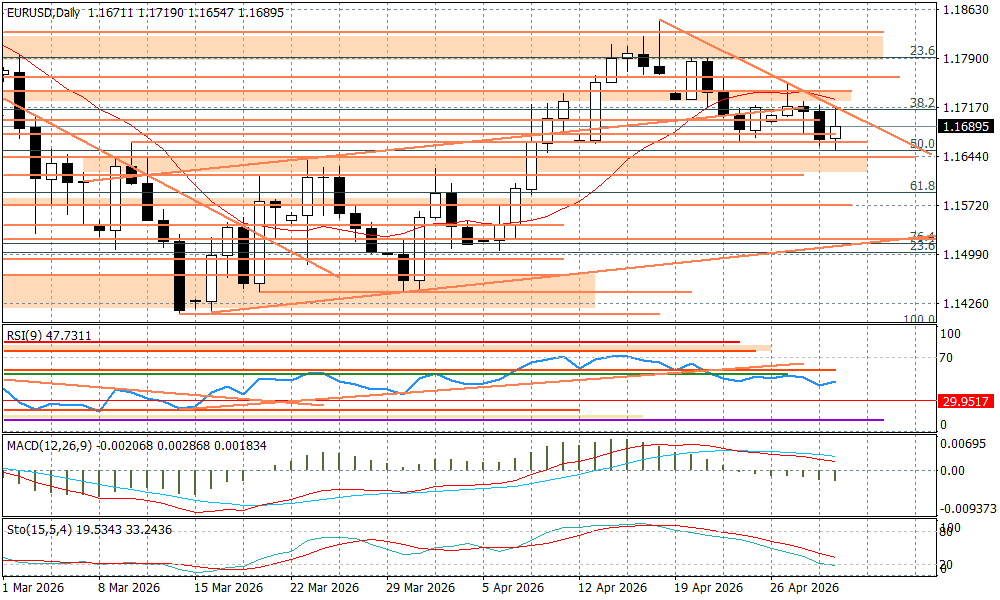The image size is (1000, 600).
Task: Click the Sto(15,5,4) stochastic label
Action: point(38,528)
